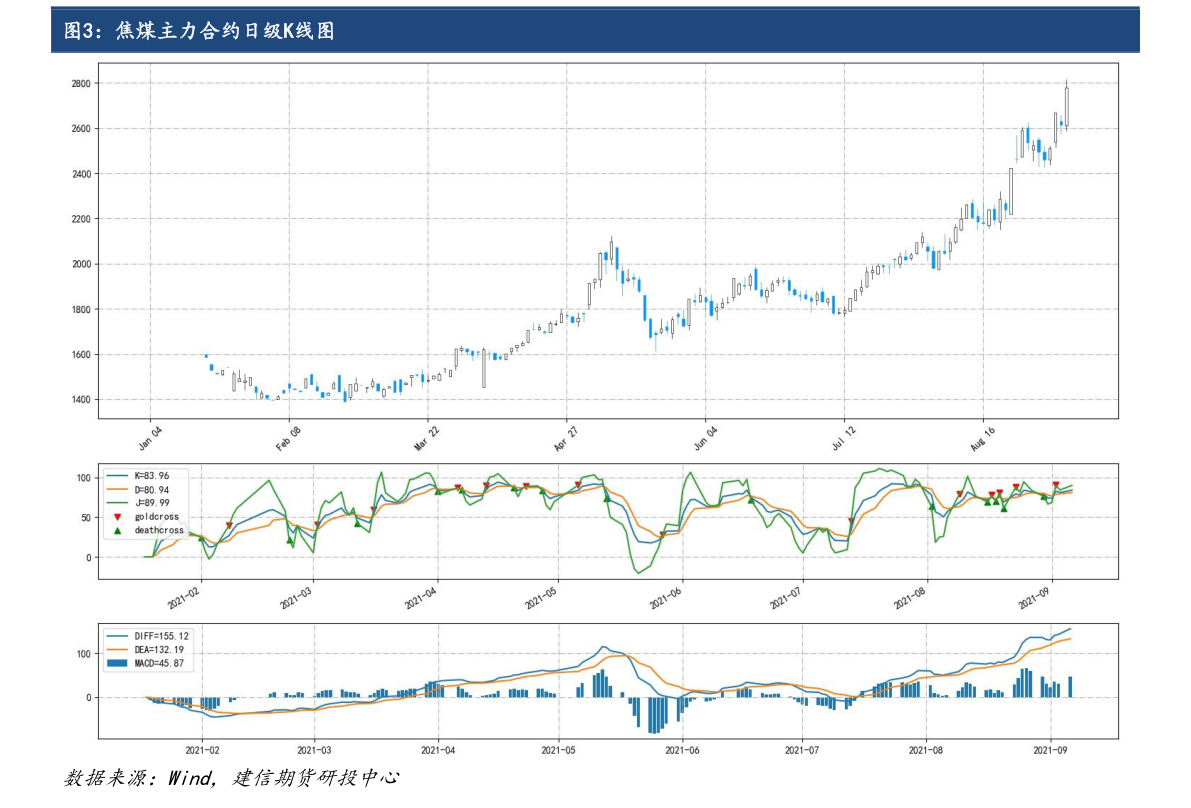Image resolution: width=1191 pixels, height=808 pixels.
Task: Click the DIFF=155.12 legend color line
Action: (x=117, y=636)
